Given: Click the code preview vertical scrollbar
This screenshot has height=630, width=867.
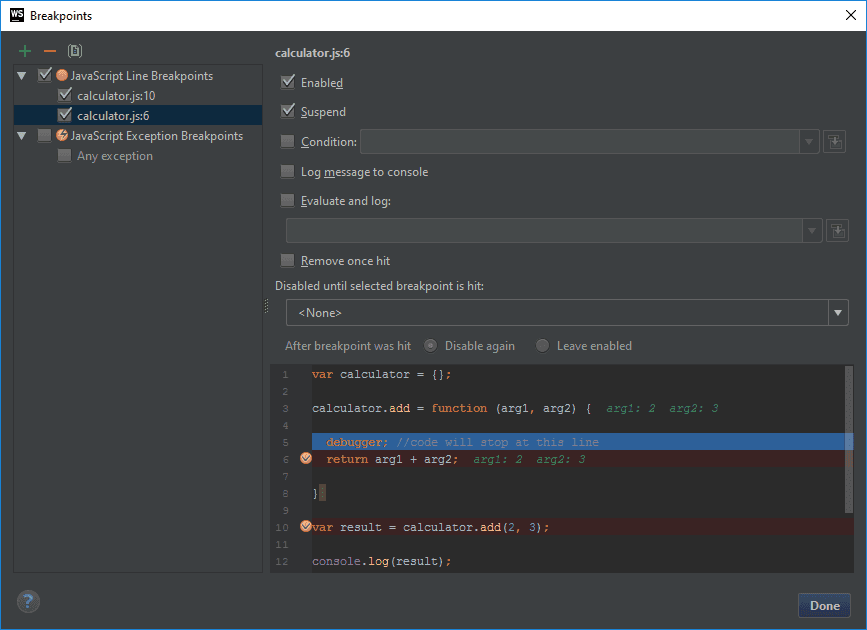Looking at the screenshot, I should pos(849,440).
